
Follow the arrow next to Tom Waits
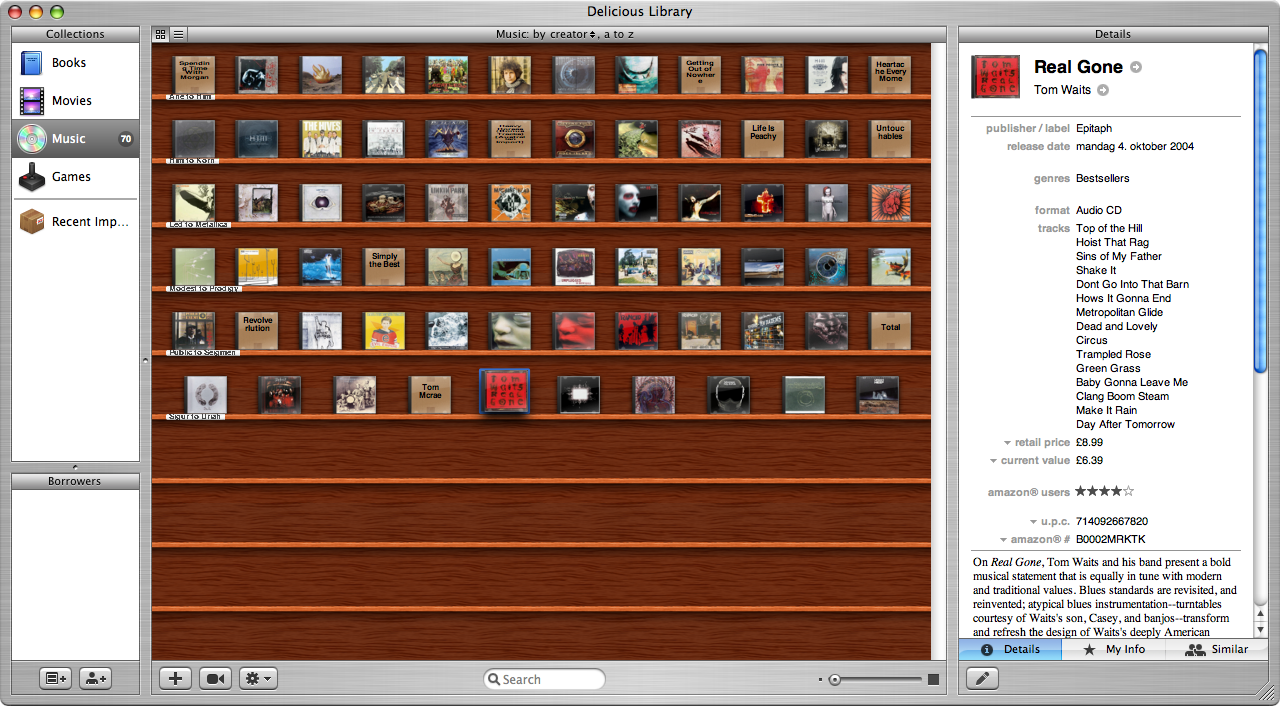pyautogui.click(x=1103, y=90)
